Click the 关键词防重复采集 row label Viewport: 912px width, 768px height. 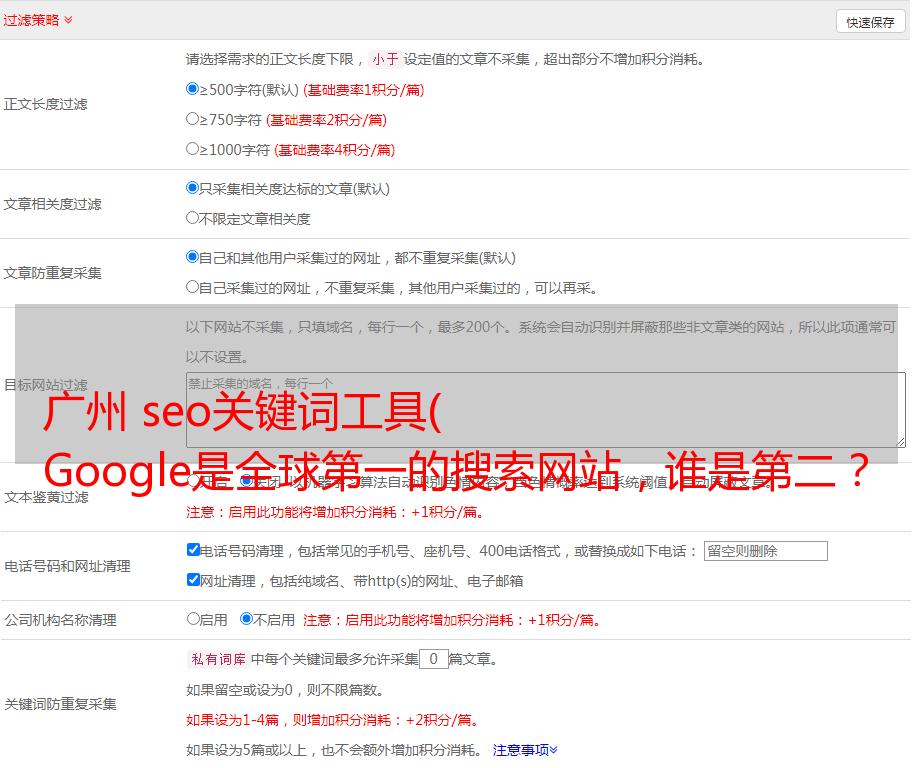60,704
